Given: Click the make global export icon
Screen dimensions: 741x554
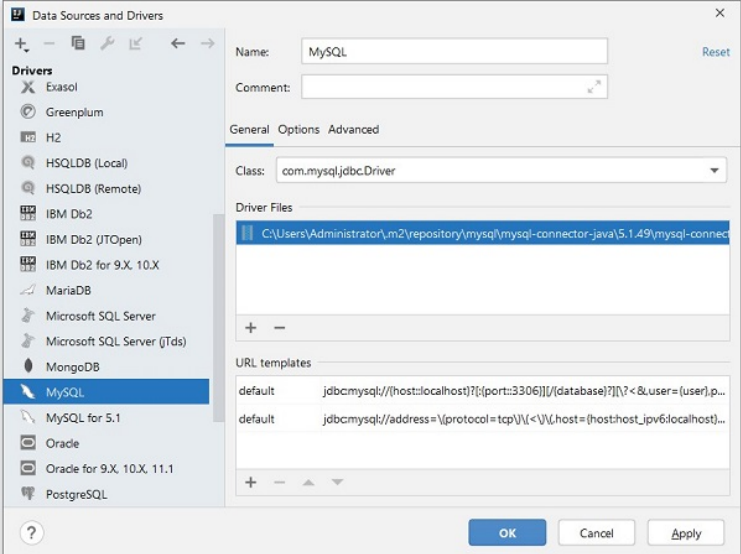Looking at the screenshot, I should click(x=136, y=44).
